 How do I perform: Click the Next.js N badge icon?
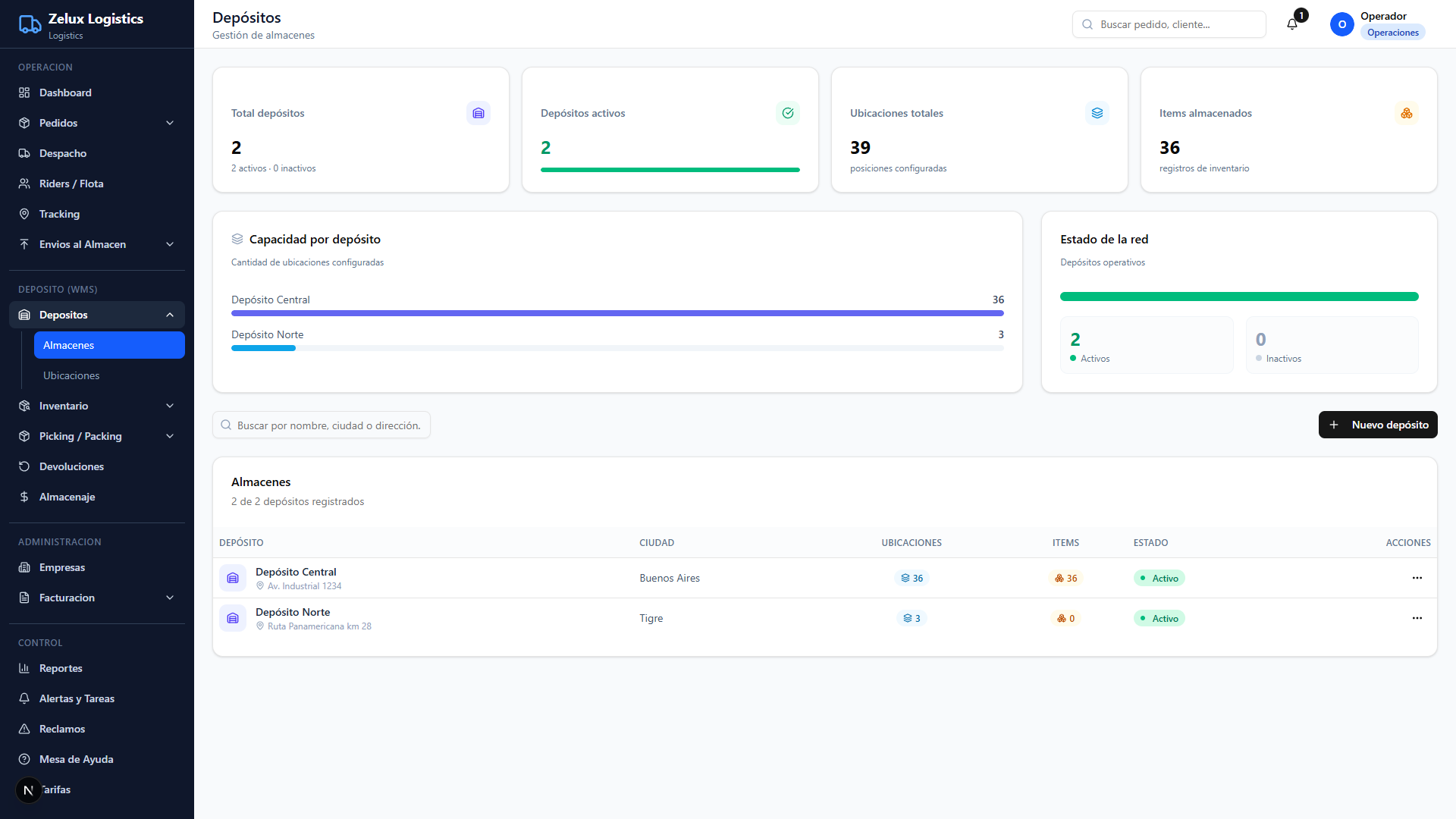pos(28,790)
